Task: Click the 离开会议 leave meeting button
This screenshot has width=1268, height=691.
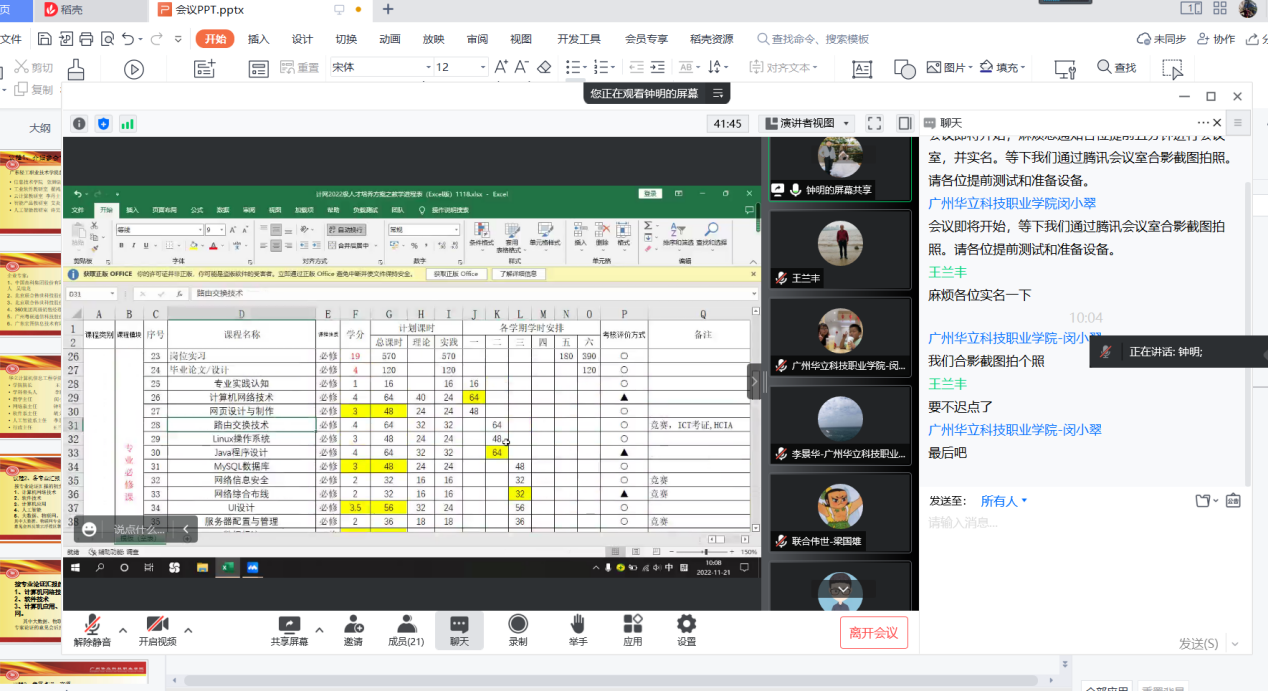Action: [x=873, y=632]
